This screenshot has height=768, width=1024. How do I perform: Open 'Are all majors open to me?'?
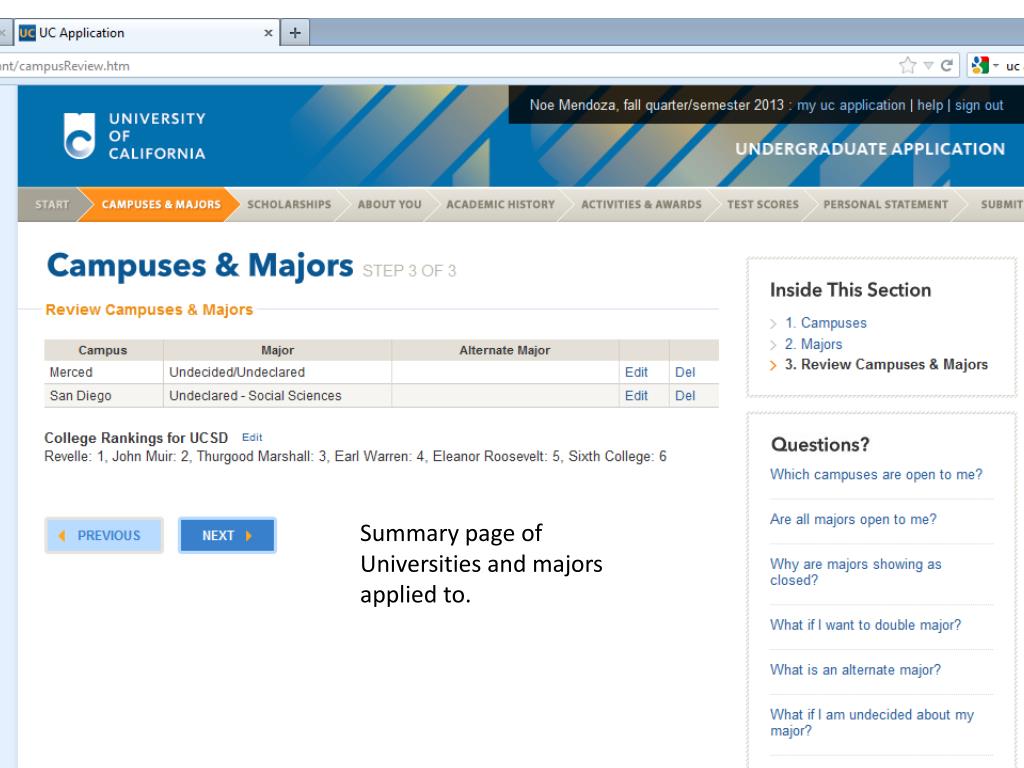point(853,519)
